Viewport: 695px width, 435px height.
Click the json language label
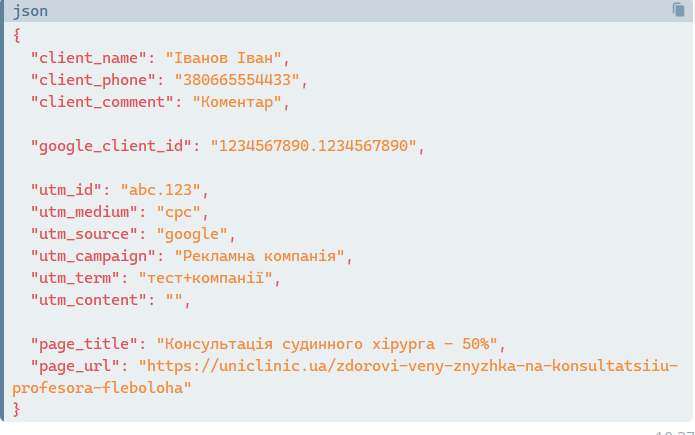click(x=30, y=11)
